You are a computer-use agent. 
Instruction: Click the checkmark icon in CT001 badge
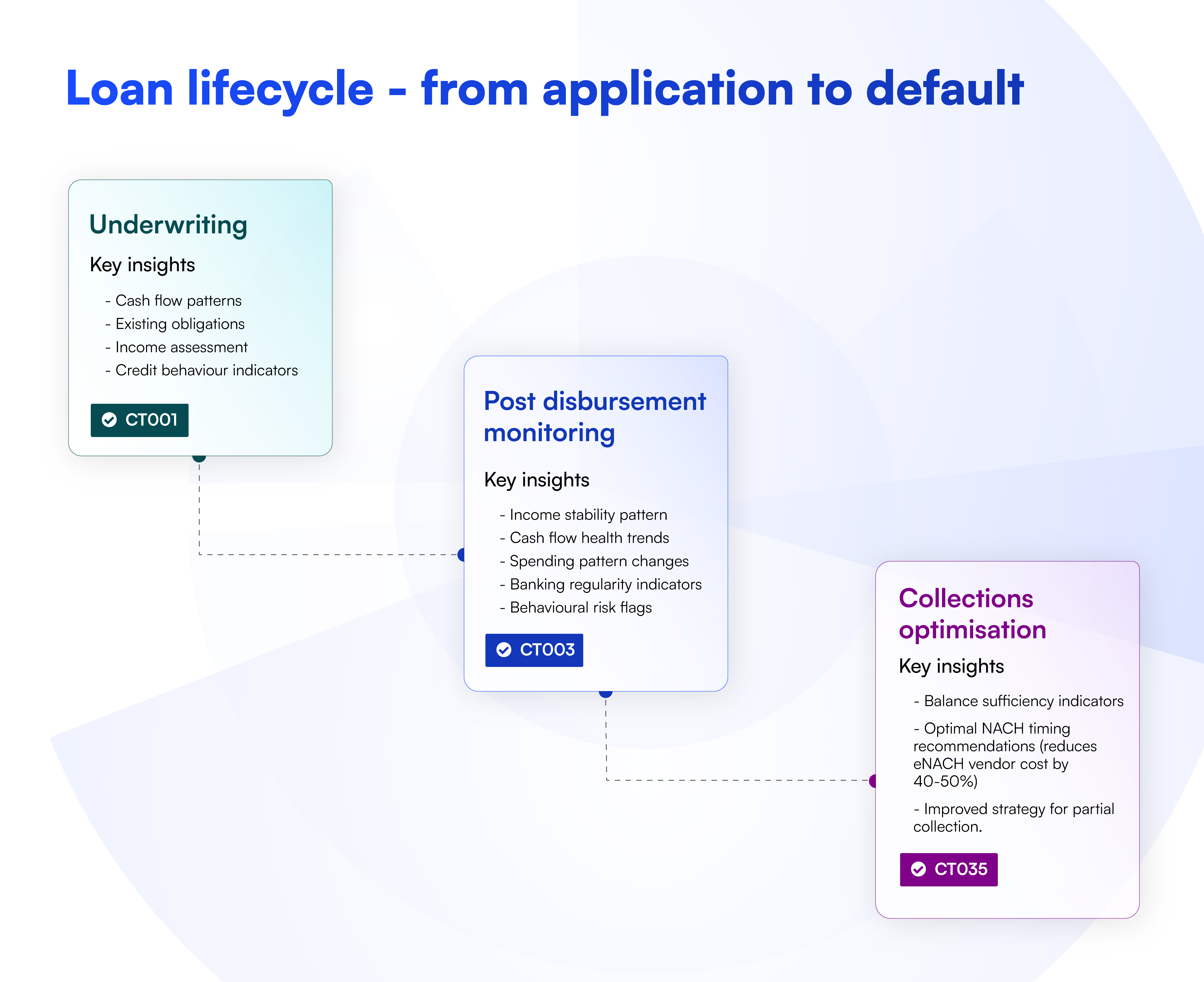point(109,420)
